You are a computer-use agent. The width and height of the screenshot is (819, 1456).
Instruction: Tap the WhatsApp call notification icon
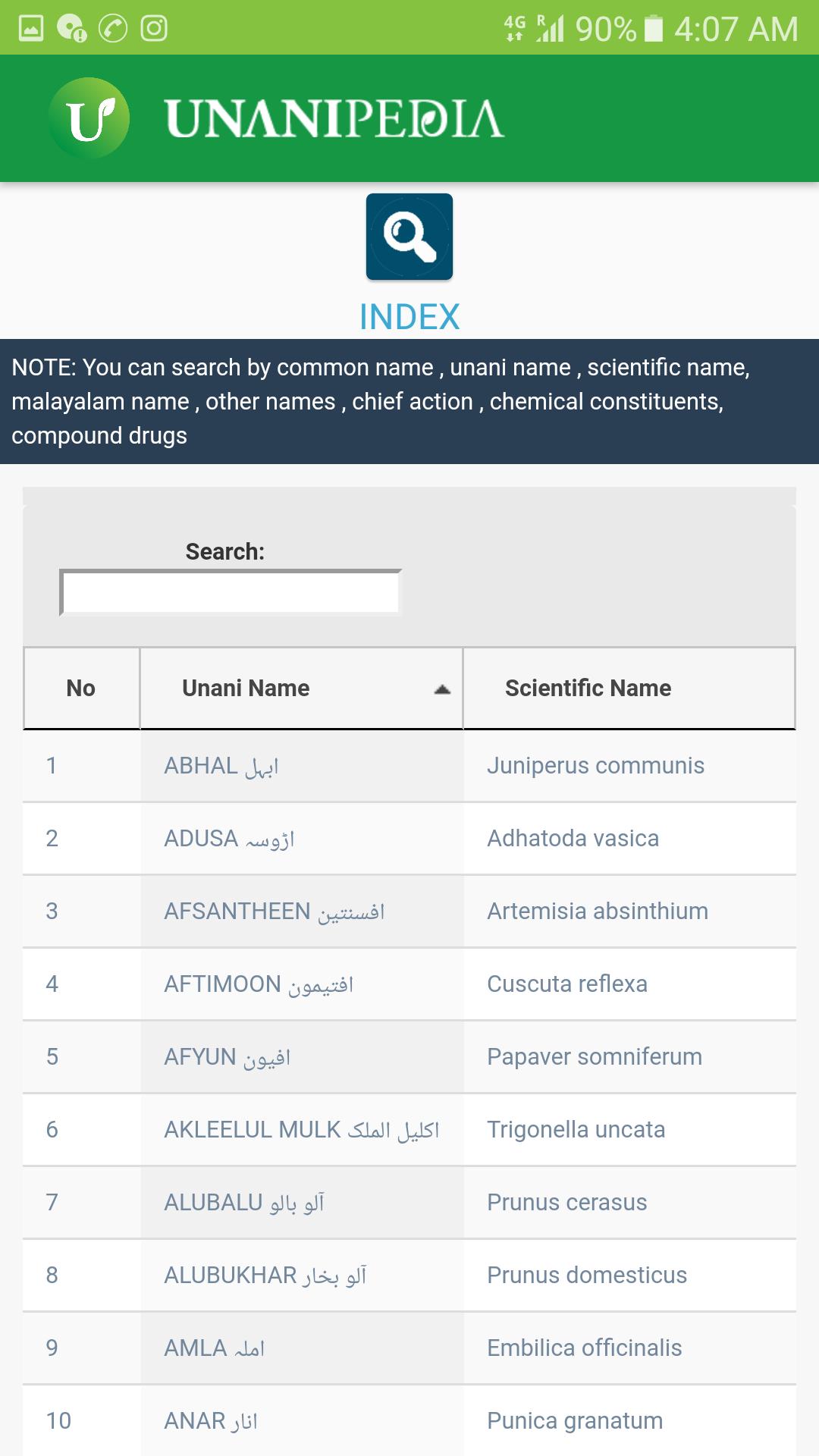[113, 29]
